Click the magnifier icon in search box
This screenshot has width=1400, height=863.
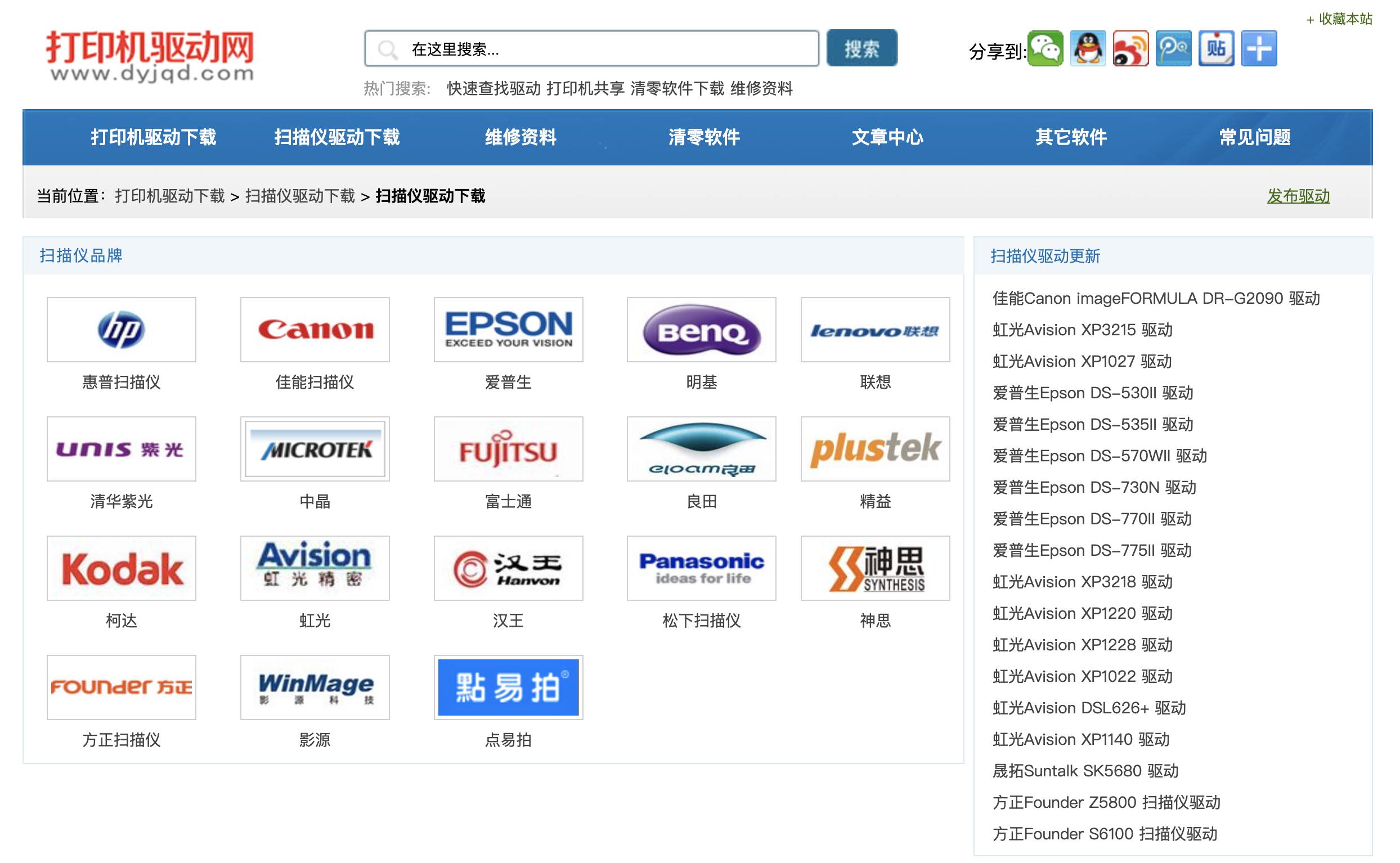(388, 50)
